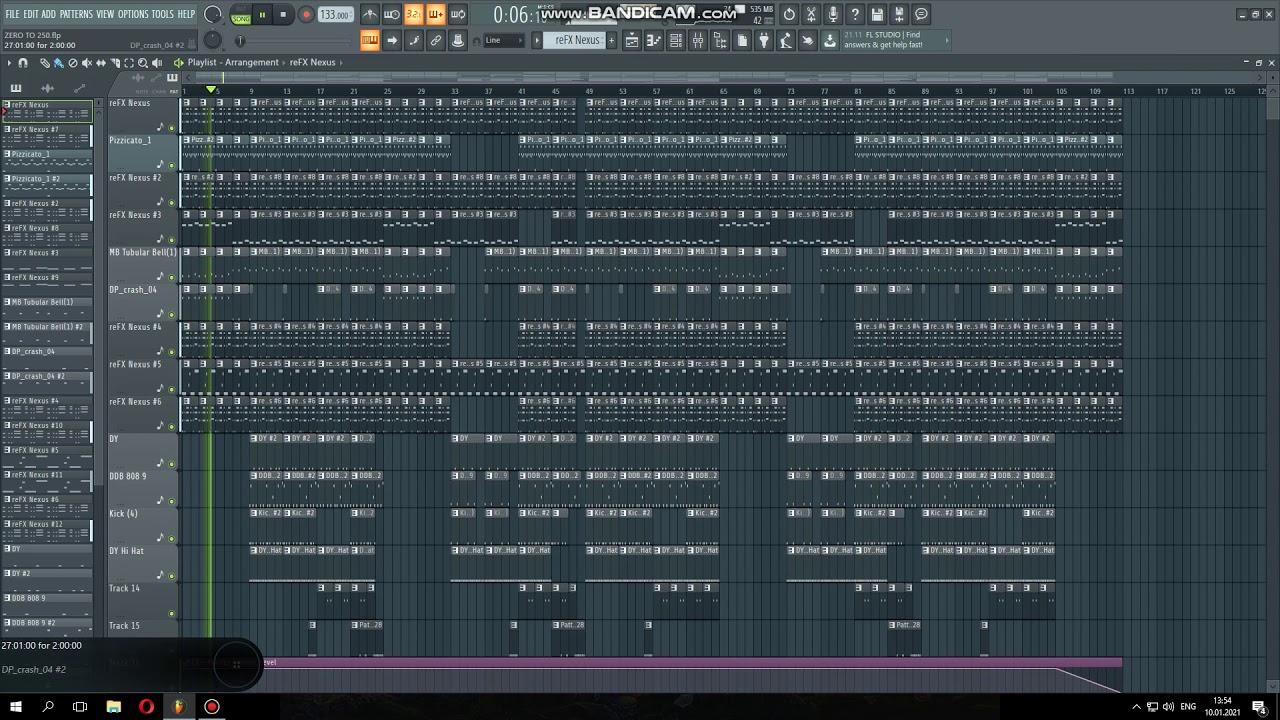This screenshot has width=1280, height=720.
Task: Open the plugin picker plug icon
Action: (x=764, y=40)
